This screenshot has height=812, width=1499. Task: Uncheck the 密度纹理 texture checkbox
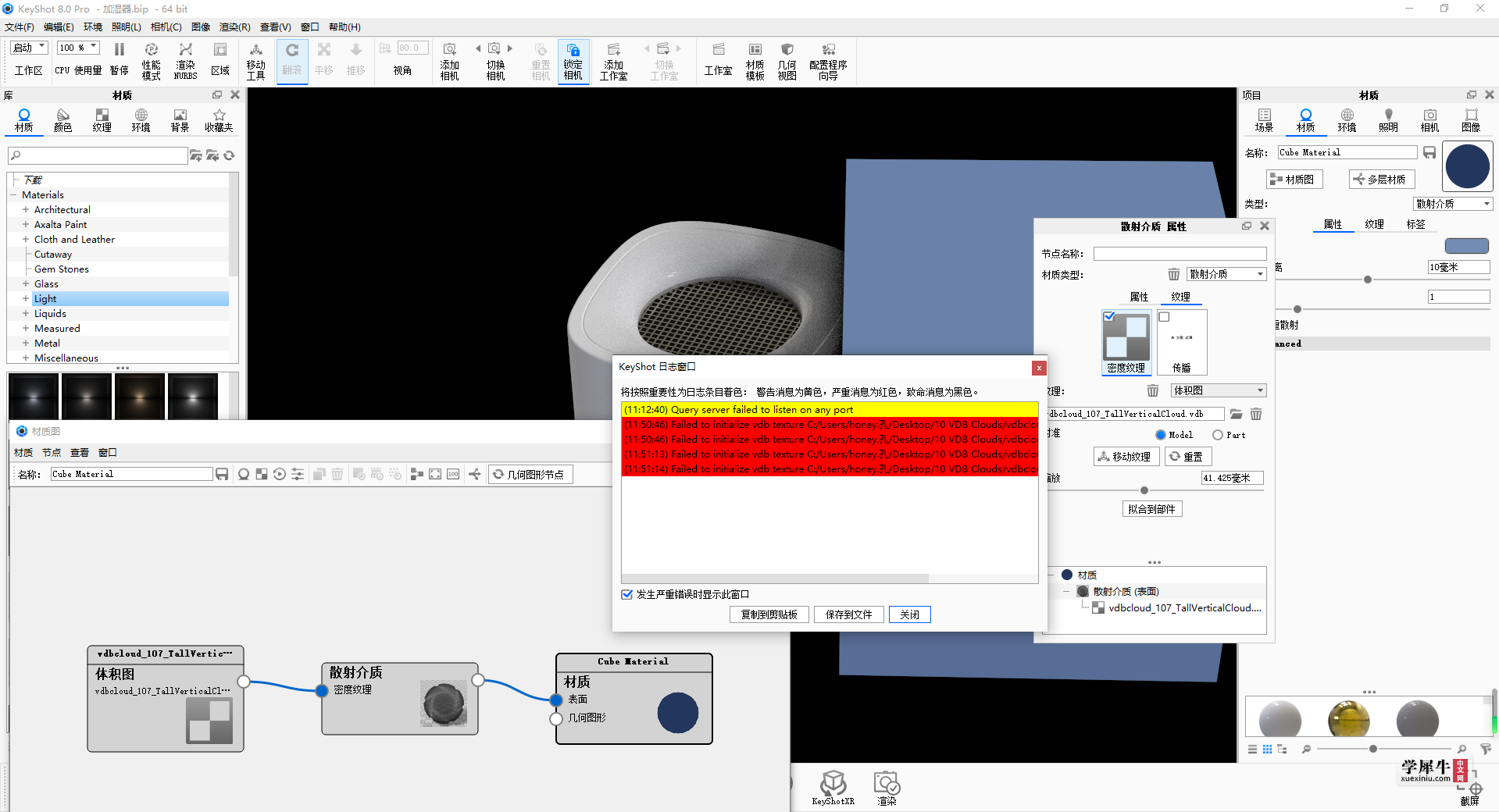click(x=1109, y=316)
